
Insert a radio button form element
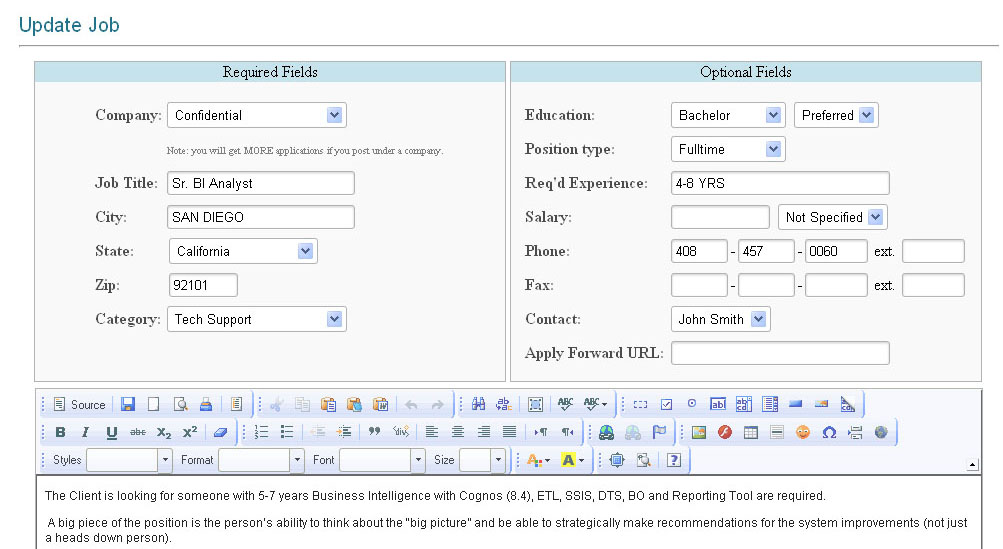692,405
